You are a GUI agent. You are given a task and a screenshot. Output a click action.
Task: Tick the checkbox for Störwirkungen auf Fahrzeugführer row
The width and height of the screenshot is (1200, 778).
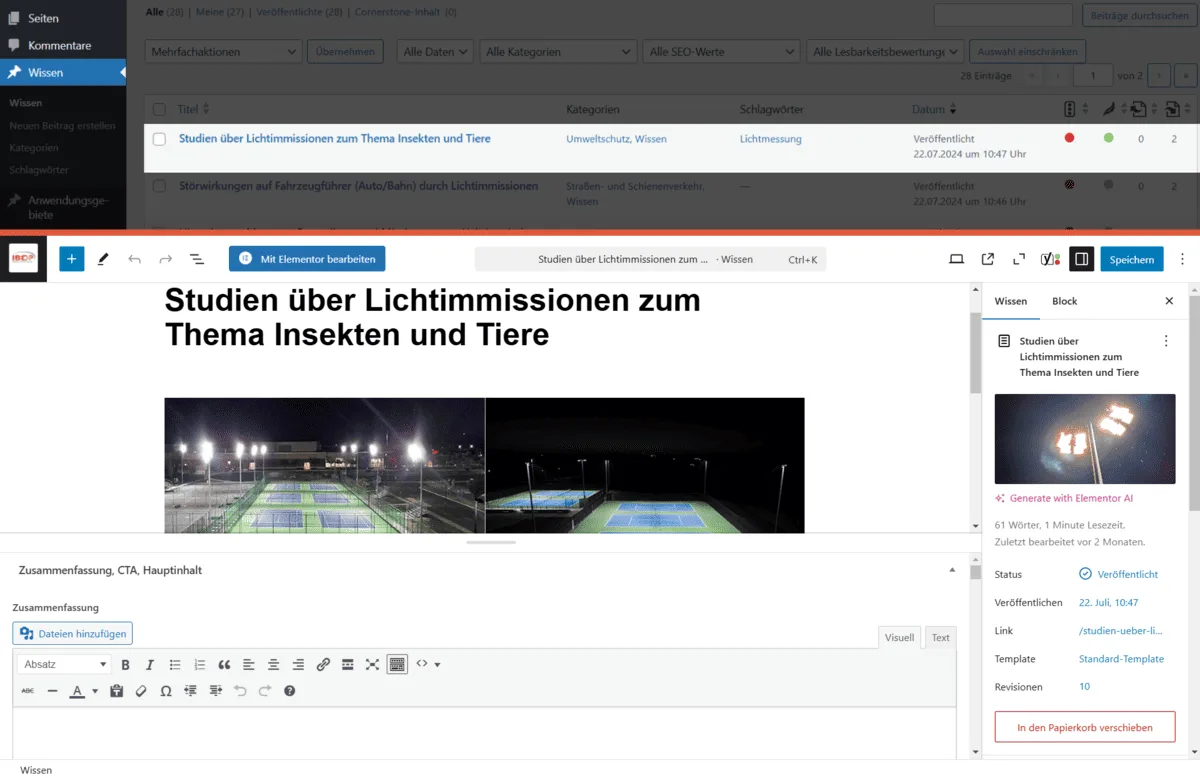tap(159, 186)
